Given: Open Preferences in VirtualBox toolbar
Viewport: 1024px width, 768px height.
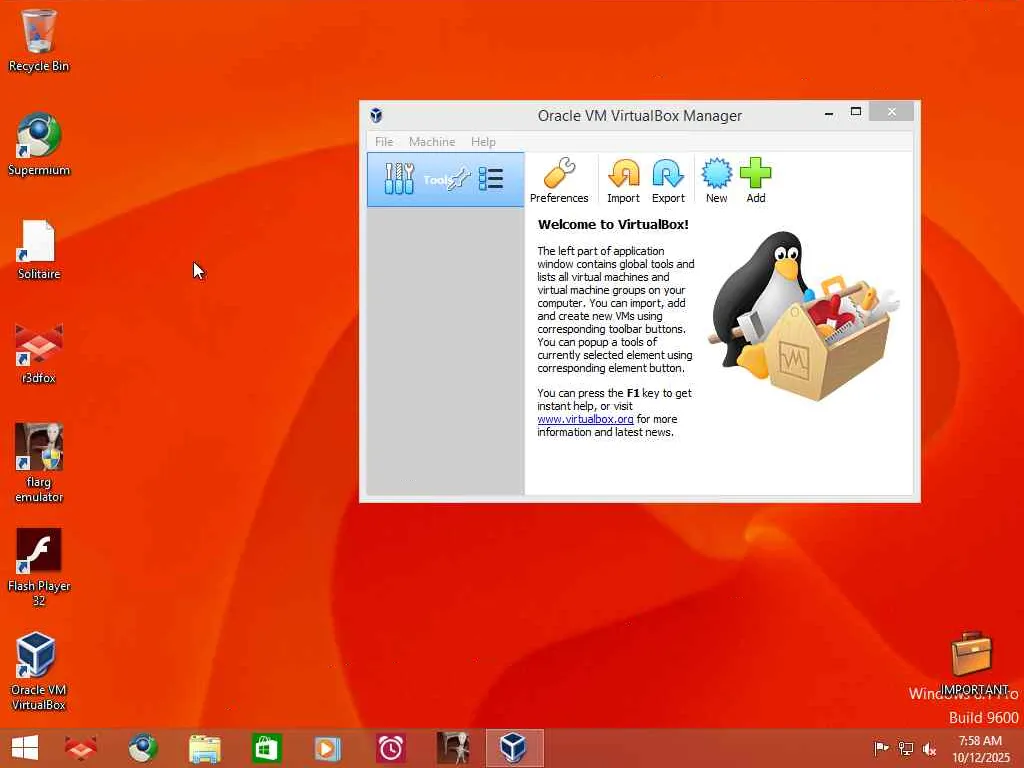Looking at the screenshot, I should [559, 180].
